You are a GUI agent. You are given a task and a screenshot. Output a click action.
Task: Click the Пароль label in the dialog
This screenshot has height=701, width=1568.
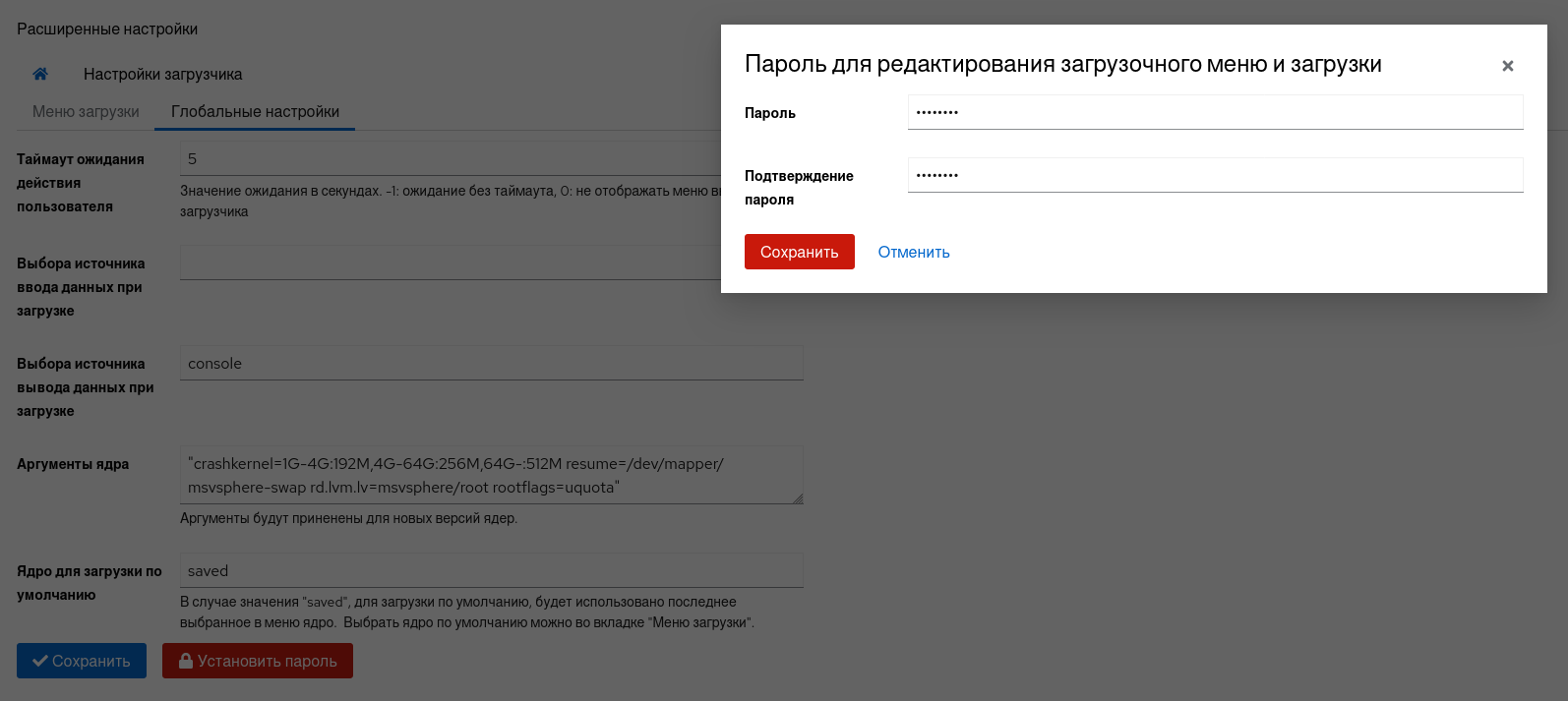[x=770, y=113]
